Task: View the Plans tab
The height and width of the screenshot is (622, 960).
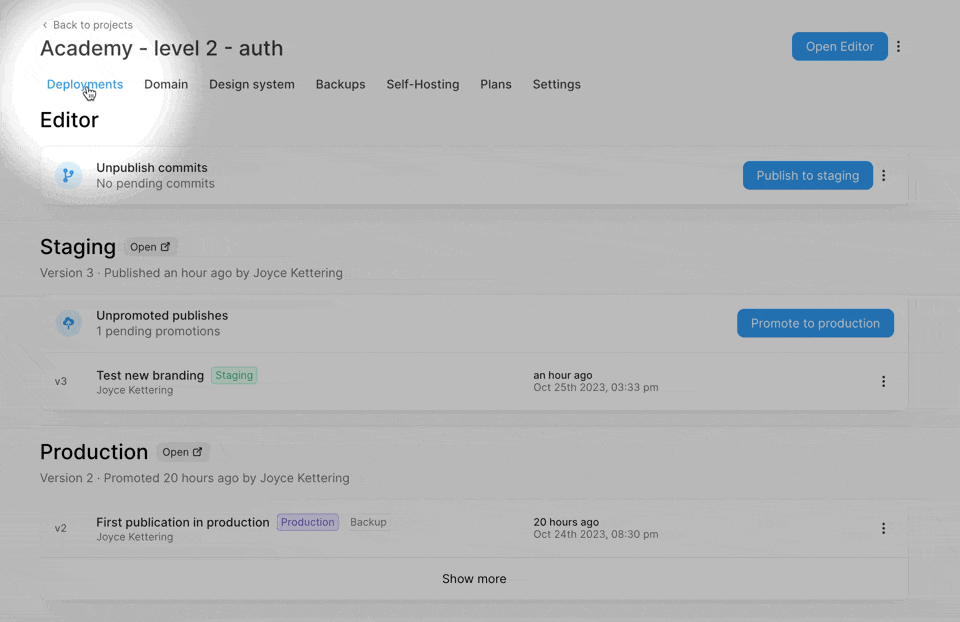Action: tap(496, 85)
